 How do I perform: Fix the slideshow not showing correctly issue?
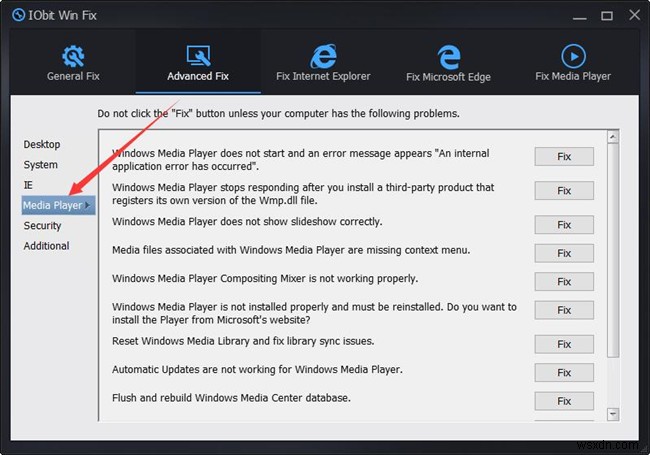pyautogui.click(x=564, y=225)
